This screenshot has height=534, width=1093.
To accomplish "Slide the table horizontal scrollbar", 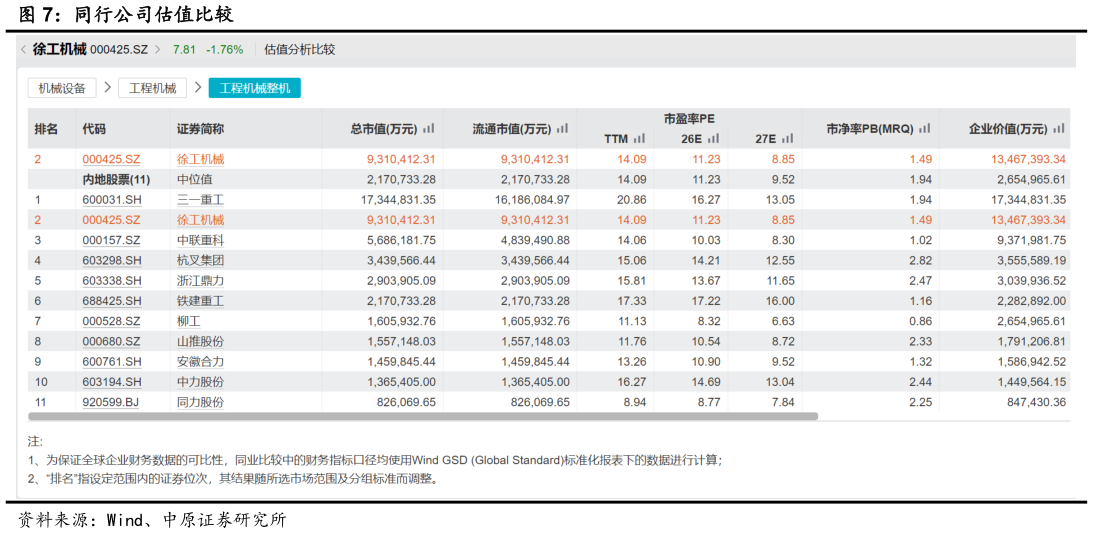I will 422,416.
